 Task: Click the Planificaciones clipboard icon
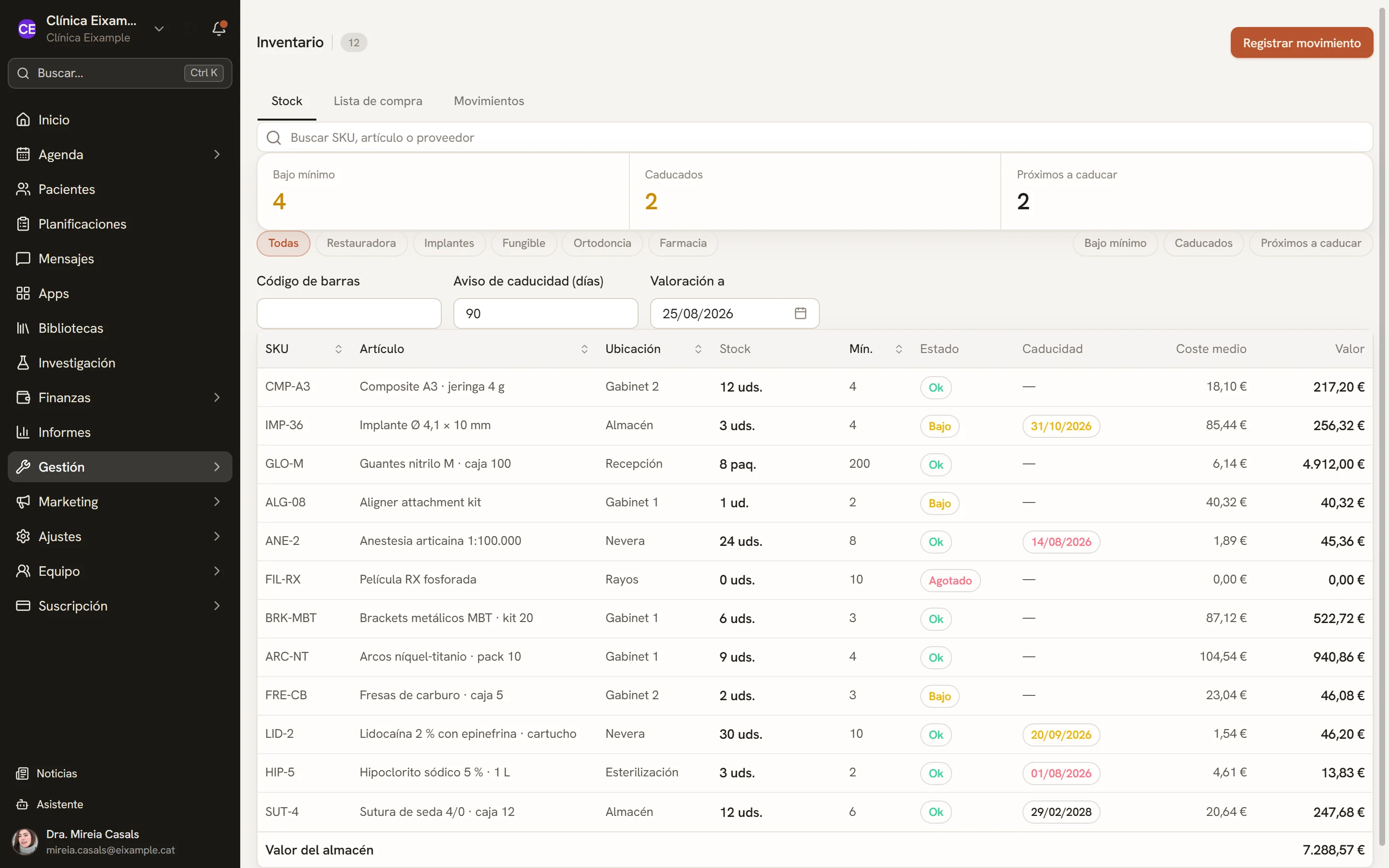[x=23, y=224]
